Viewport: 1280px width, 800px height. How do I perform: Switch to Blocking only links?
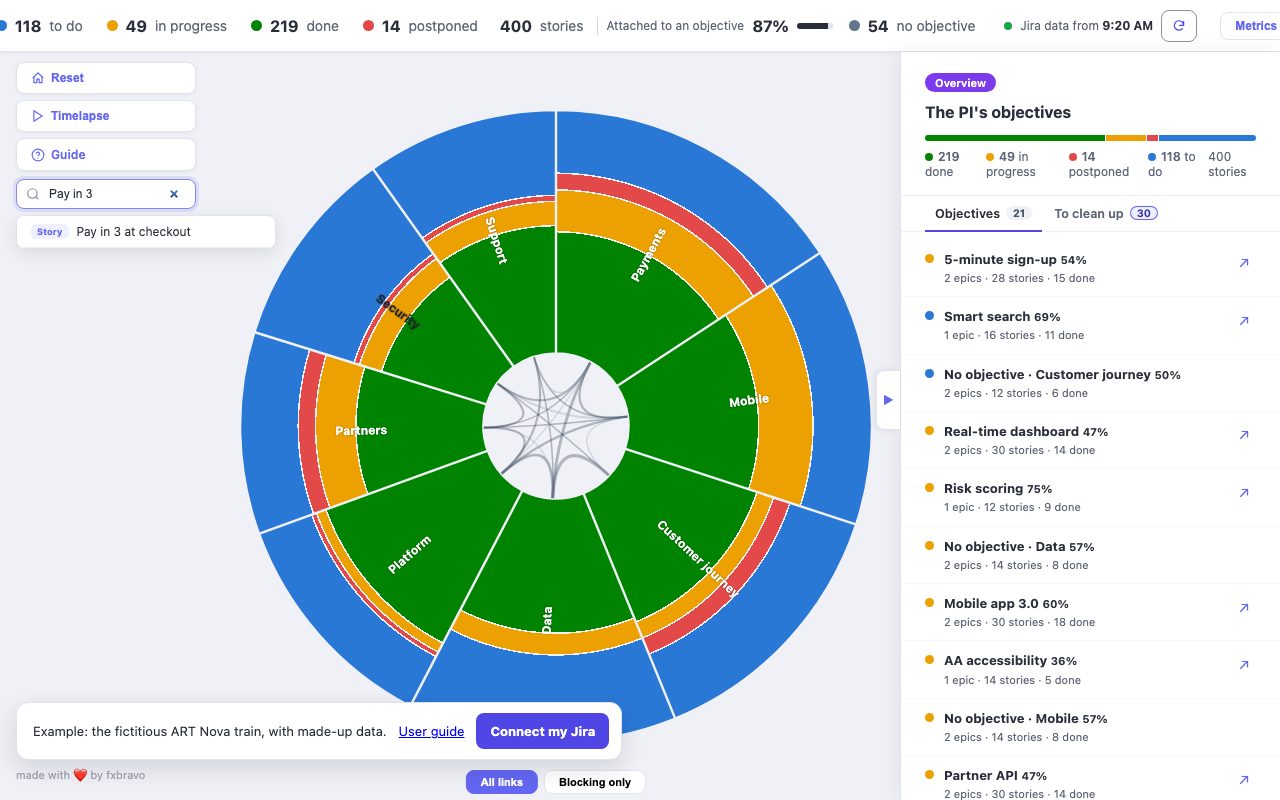pos(595,782)
